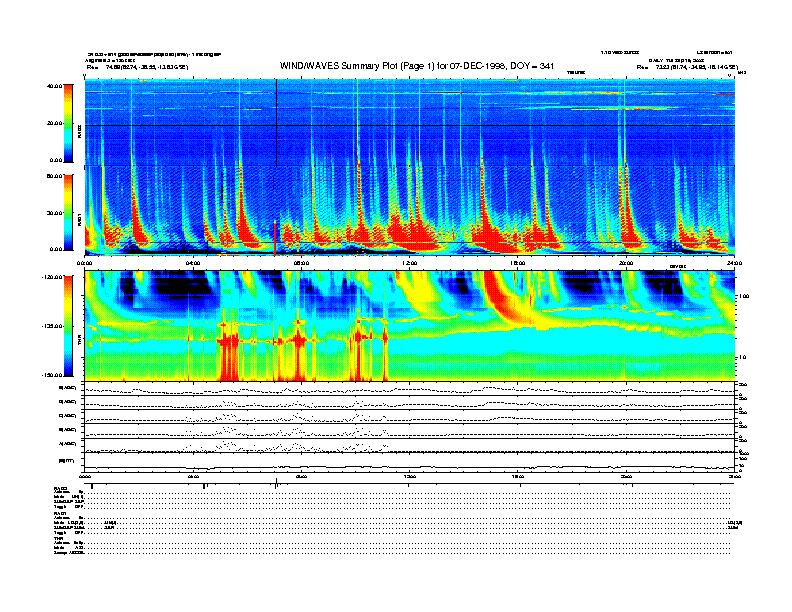Image resolution: width=792 pixels, height=612 pixels.
Task: Click the top-right position header line starting 73.23
Action: (x=687, y=67)
